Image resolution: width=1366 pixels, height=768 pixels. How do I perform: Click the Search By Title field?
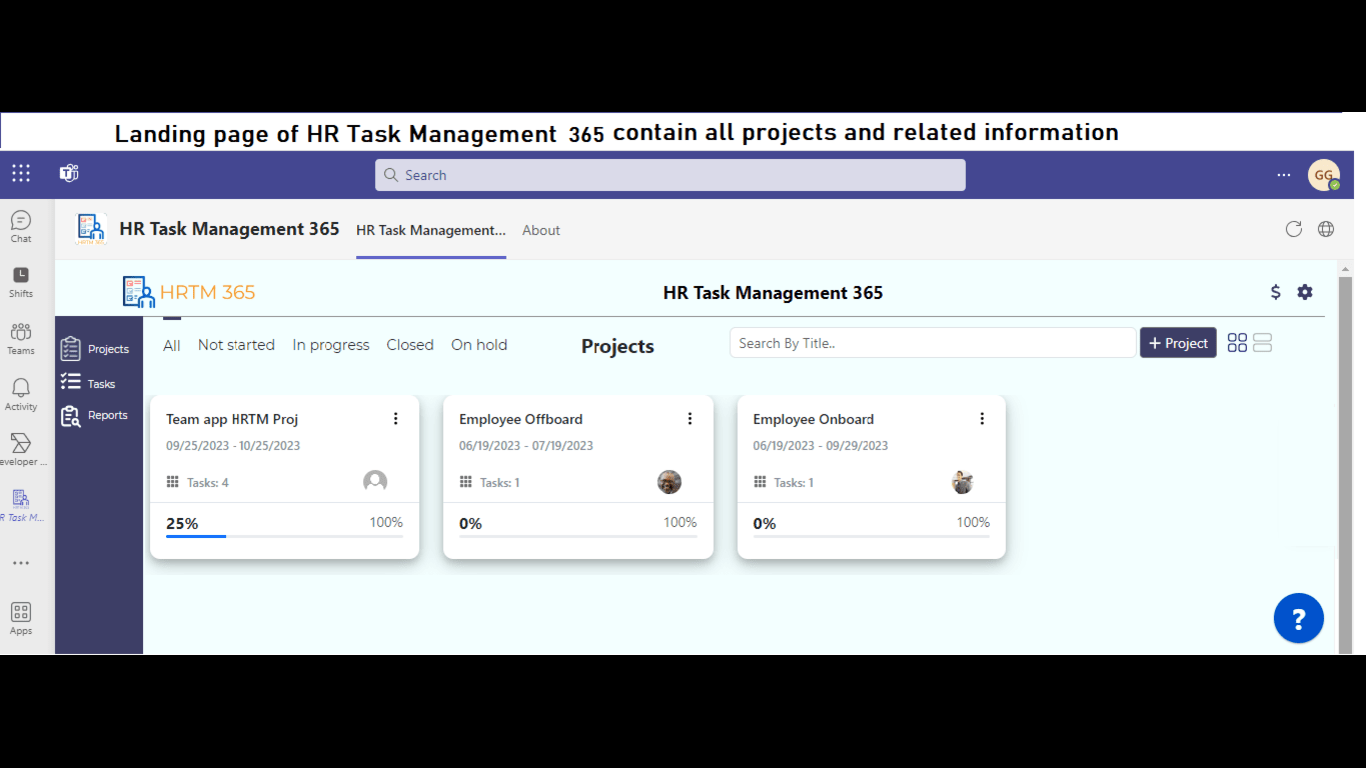pos(933,343)
